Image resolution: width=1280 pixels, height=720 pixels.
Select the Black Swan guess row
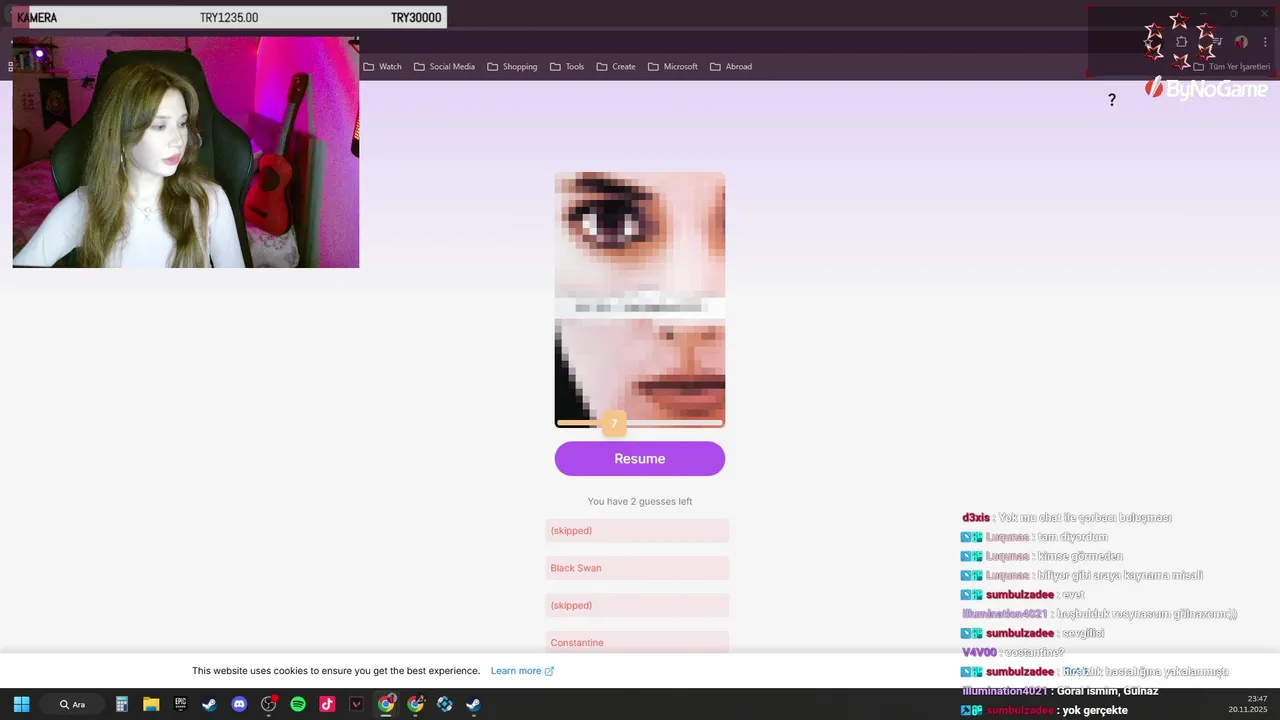pyautogui.click(x=637, y=568)
